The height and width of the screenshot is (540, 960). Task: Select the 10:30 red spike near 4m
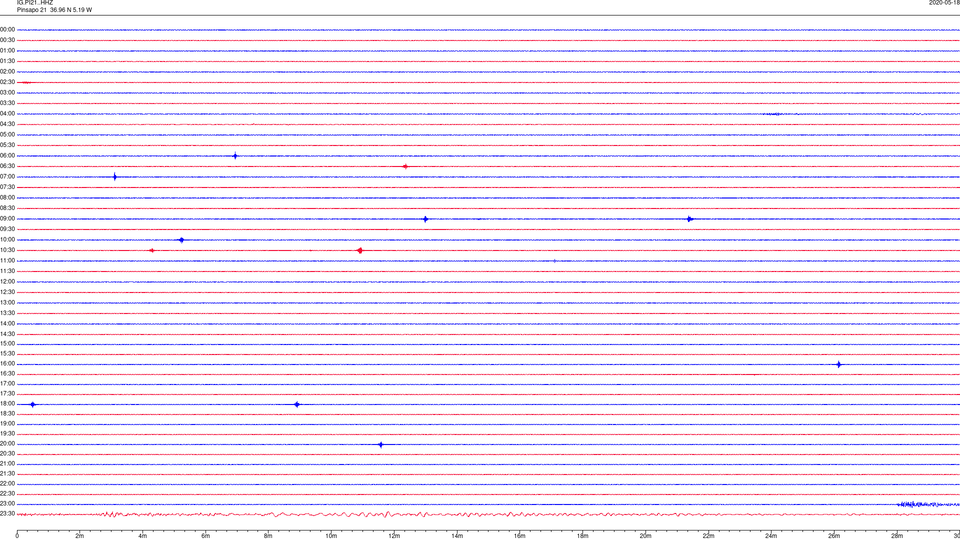152,250
